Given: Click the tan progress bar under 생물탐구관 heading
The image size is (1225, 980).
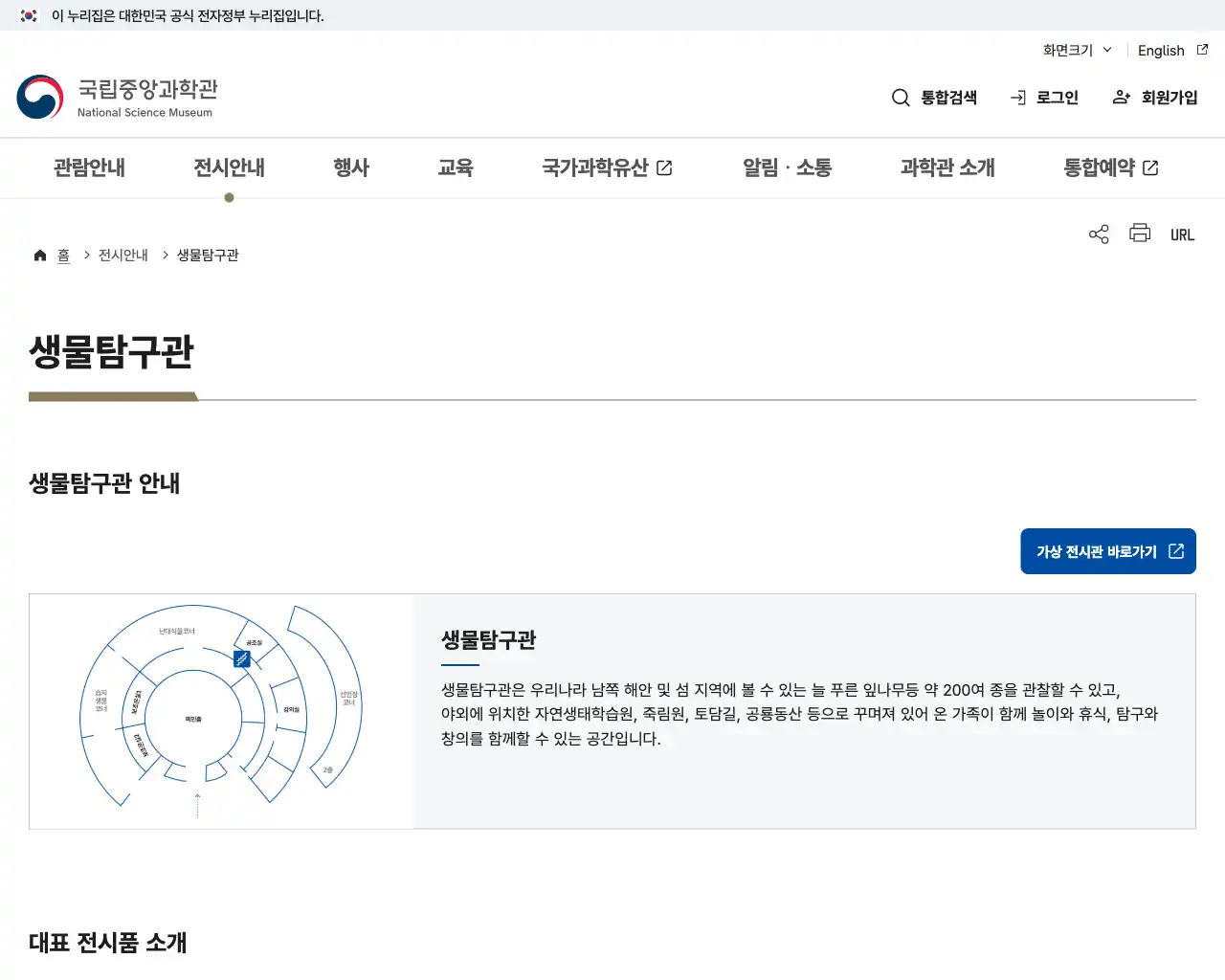Looking at the screenshot, I should (112, 395).
